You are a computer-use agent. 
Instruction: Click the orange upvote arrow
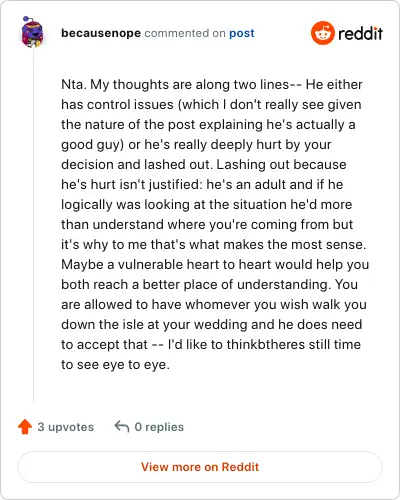point(25,427)
